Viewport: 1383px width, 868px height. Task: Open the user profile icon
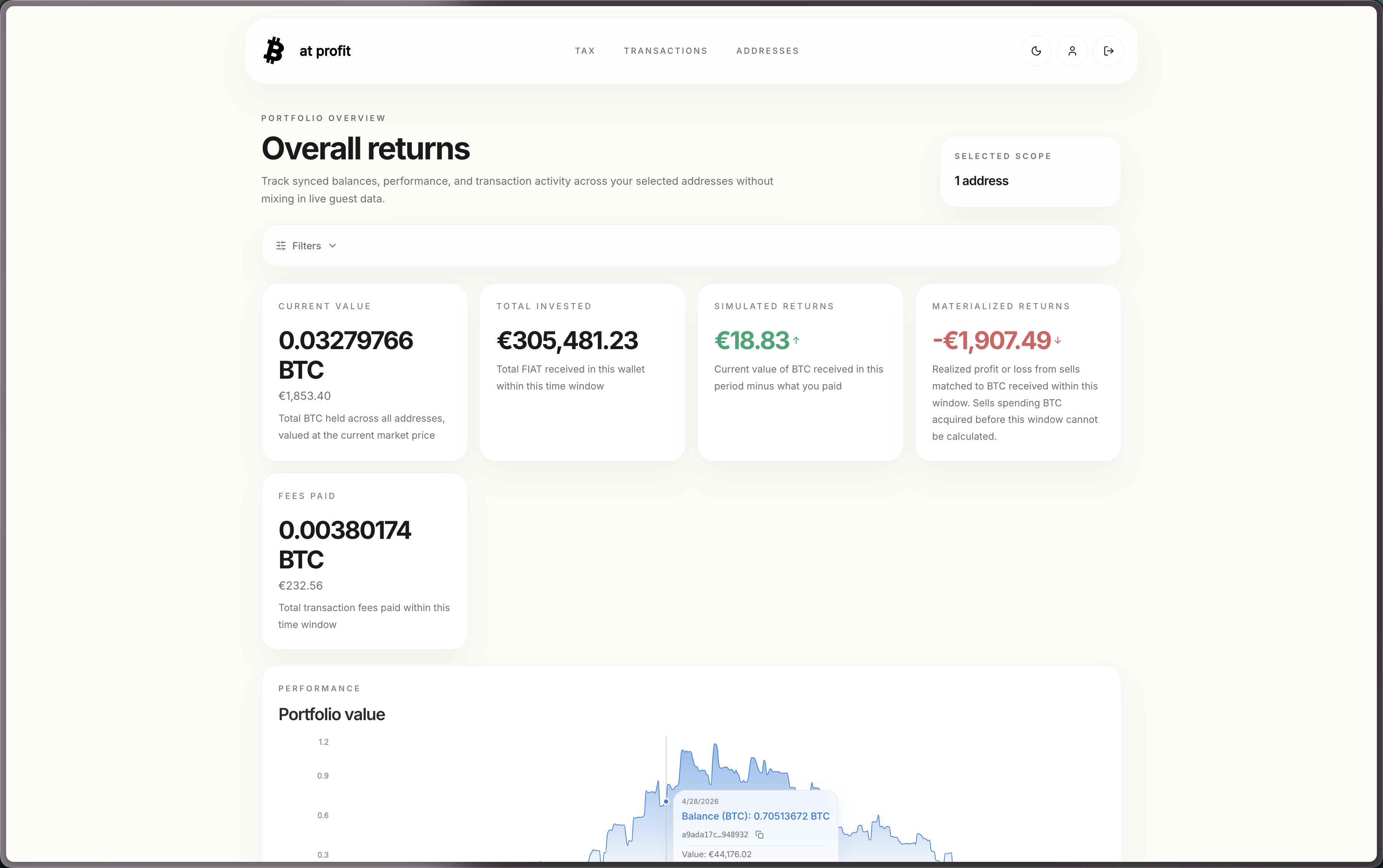(1072, 51)
